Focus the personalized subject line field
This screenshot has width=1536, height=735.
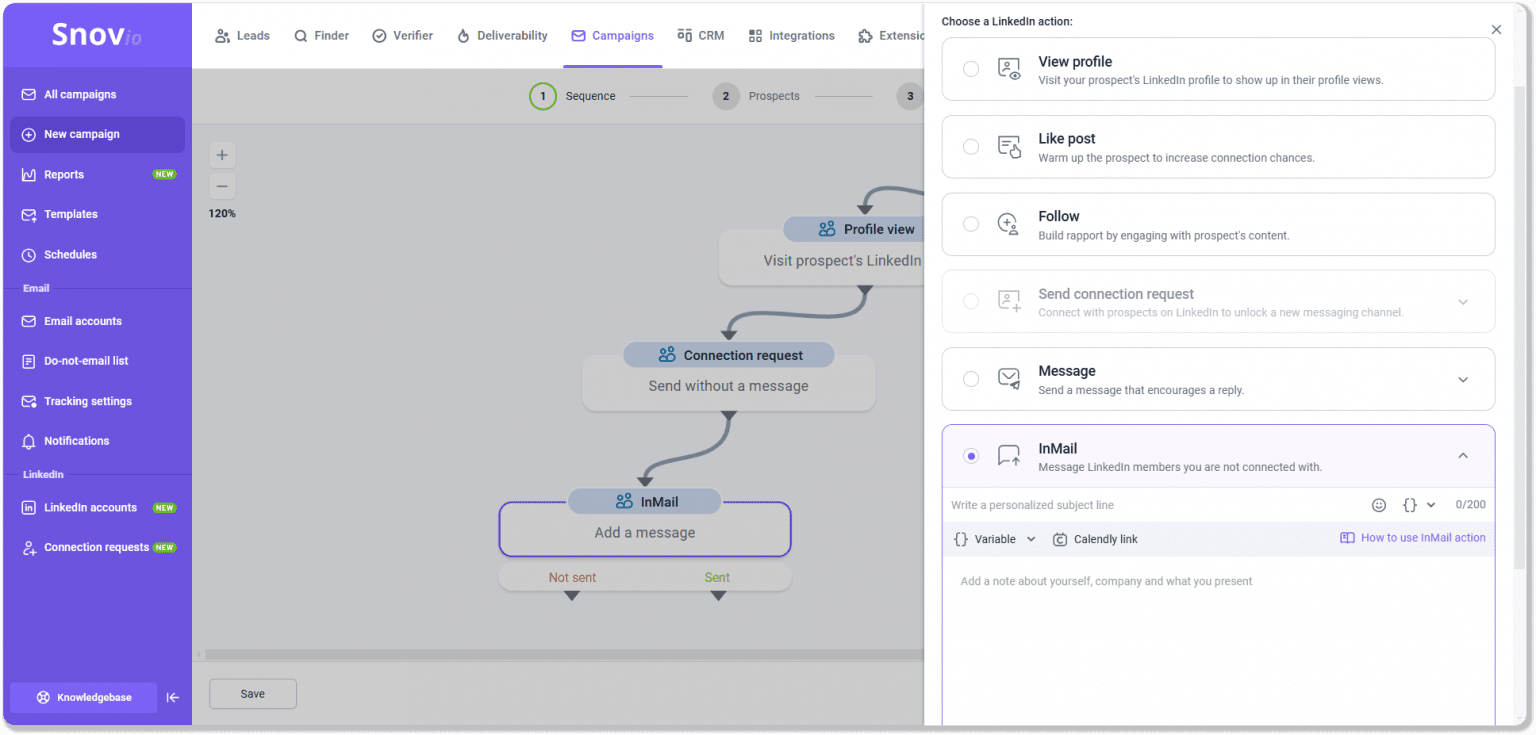1155,505
